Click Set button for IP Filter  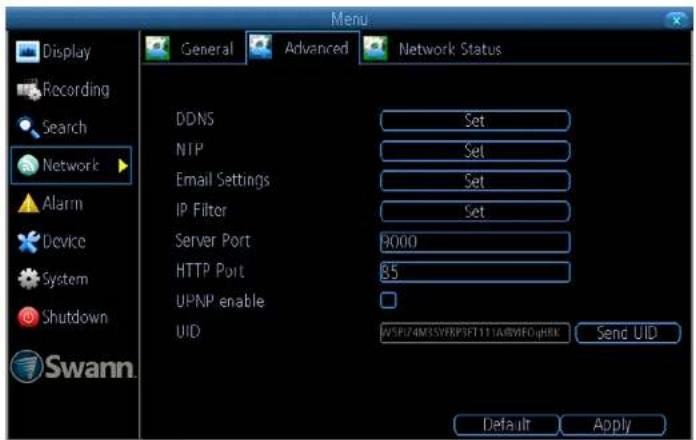[x=475, y=211]
